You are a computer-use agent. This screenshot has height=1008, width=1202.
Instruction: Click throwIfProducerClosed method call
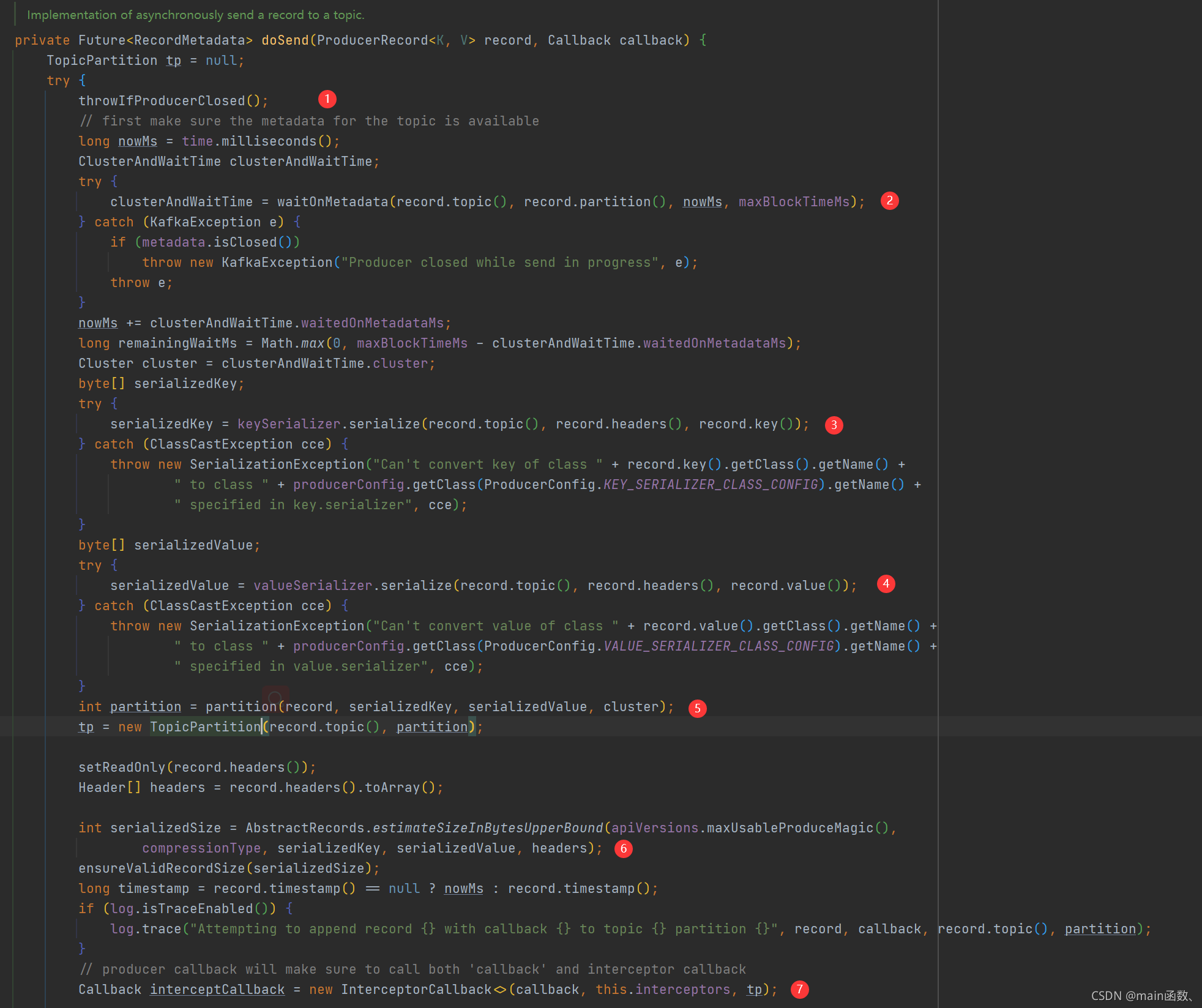pos(162,101)
